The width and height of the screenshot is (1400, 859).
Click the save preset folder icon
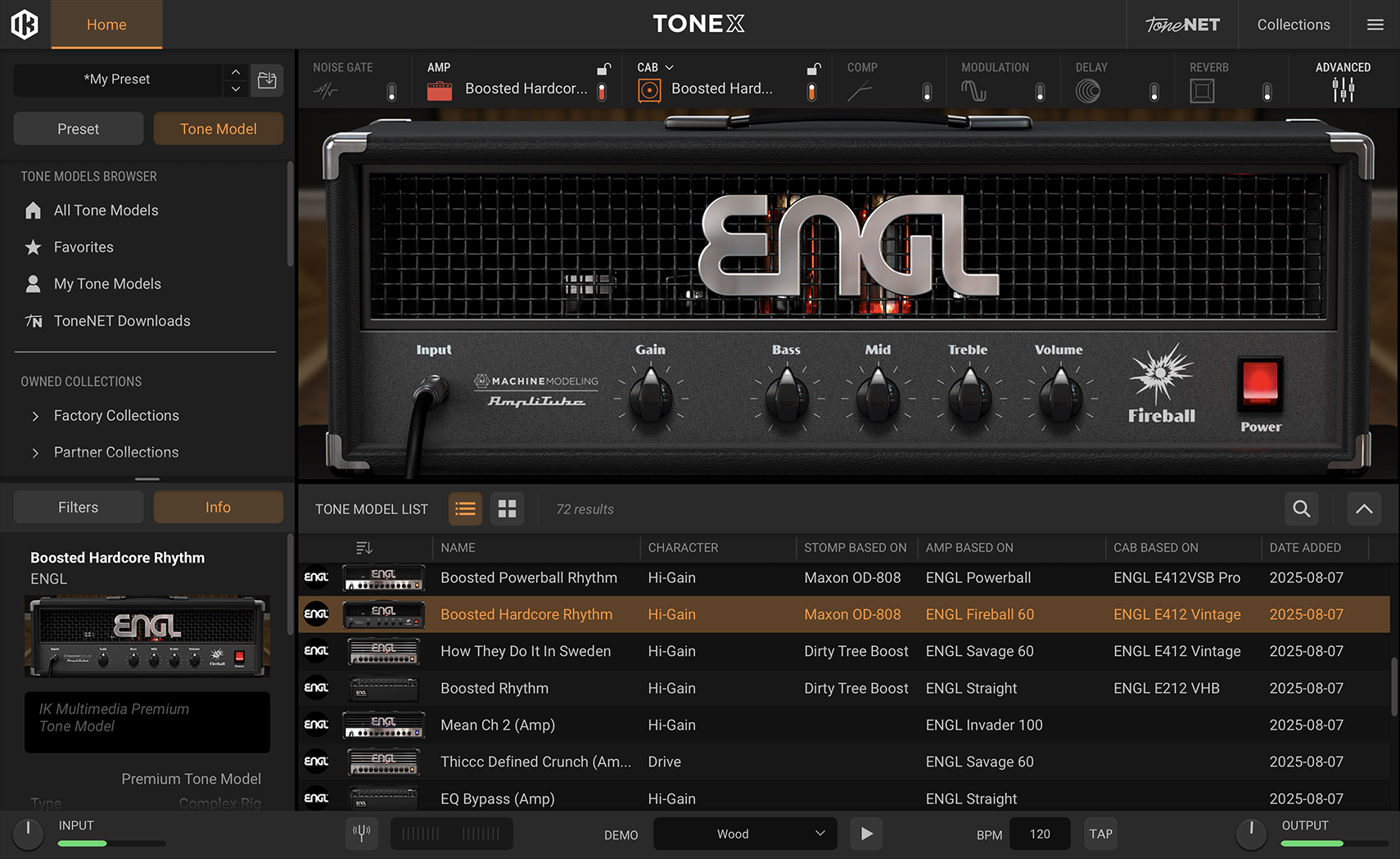(x=267, y=80)
